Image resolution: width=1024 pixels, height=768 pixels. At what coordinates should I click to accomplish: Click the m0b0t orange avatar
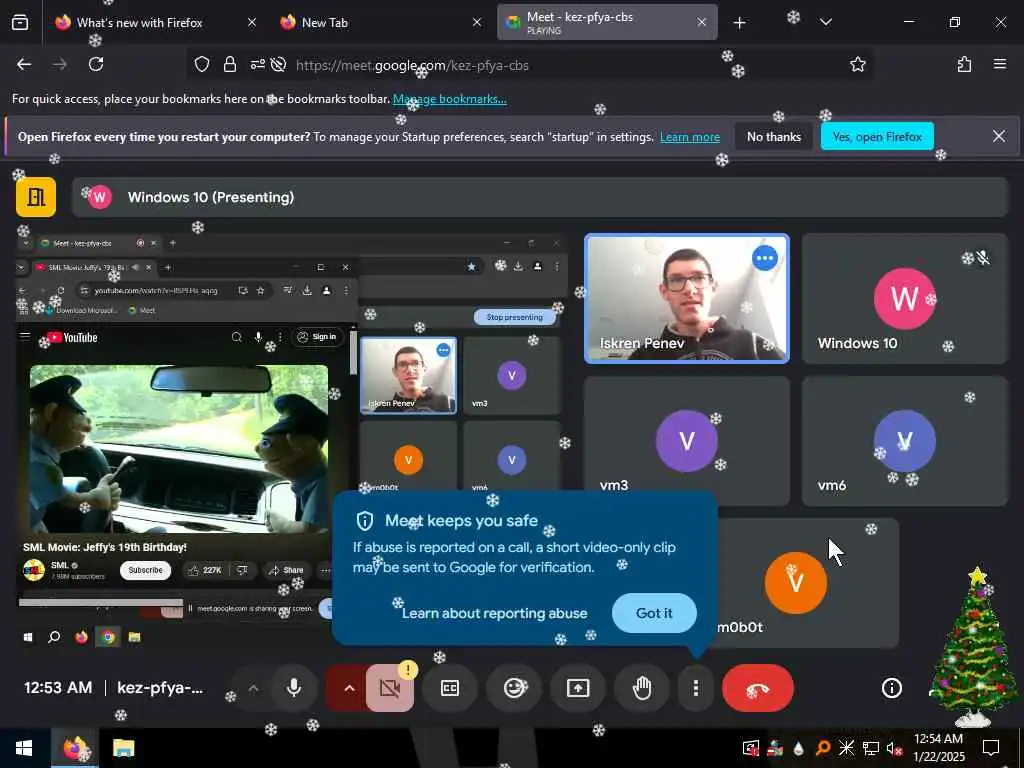795,583
